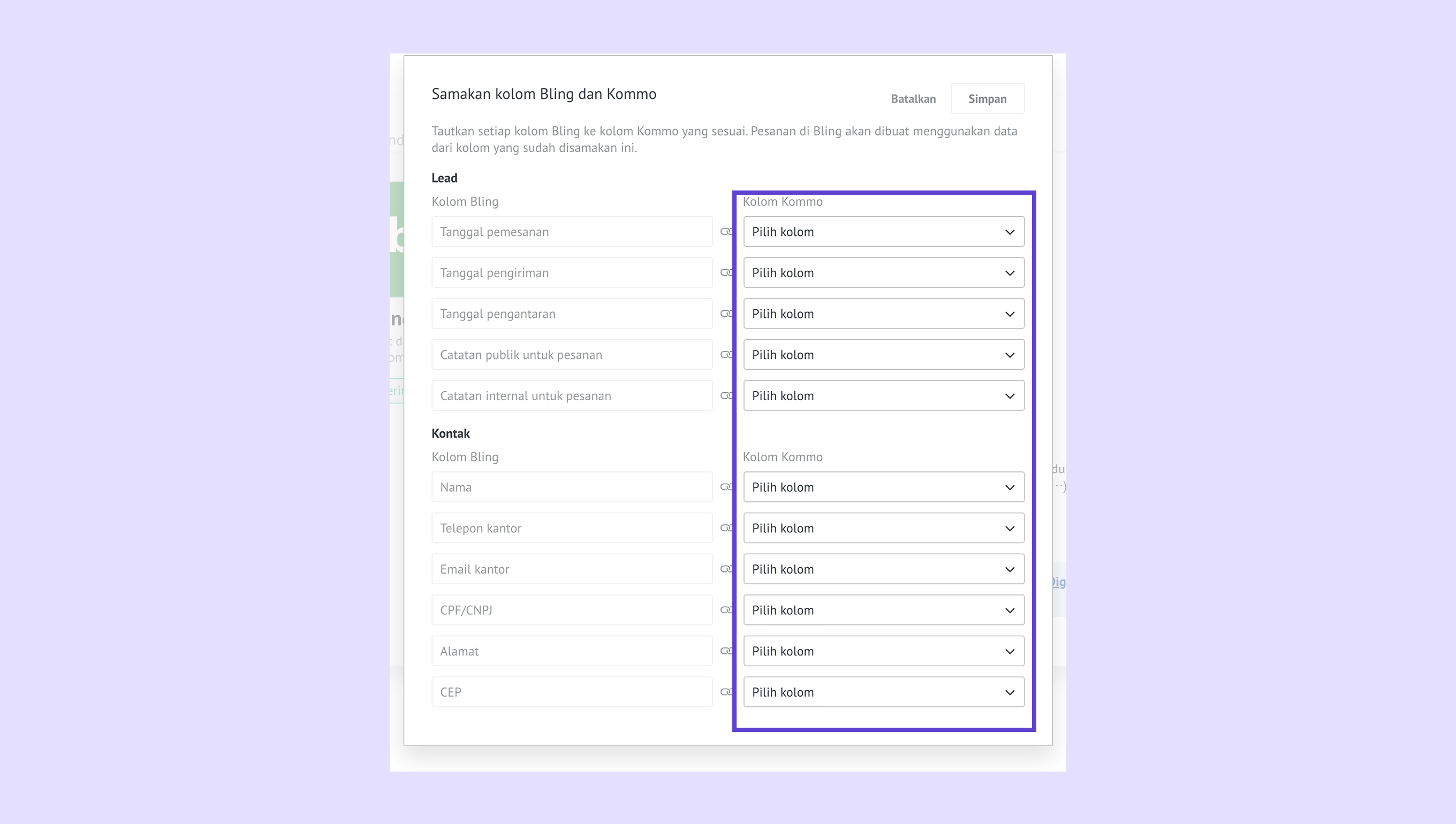1456x824 pixels.
Task: Expand Pilih kolom dropdown for Tanggal pengiriman
Action: coord(883,273)
